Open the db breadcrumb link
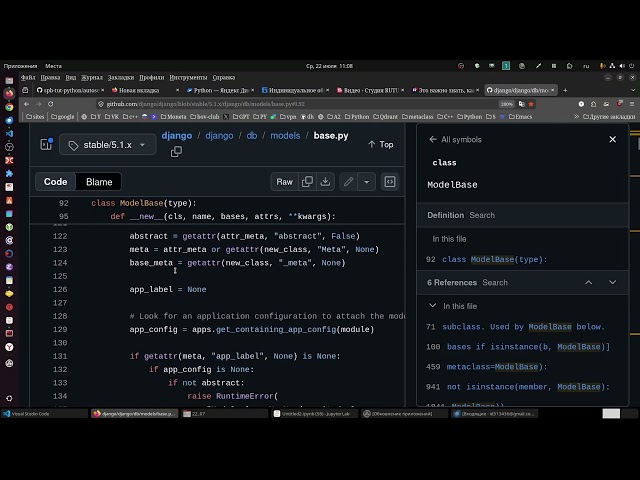Viewport: 640px width, 480px height. [x=252, y=136]
